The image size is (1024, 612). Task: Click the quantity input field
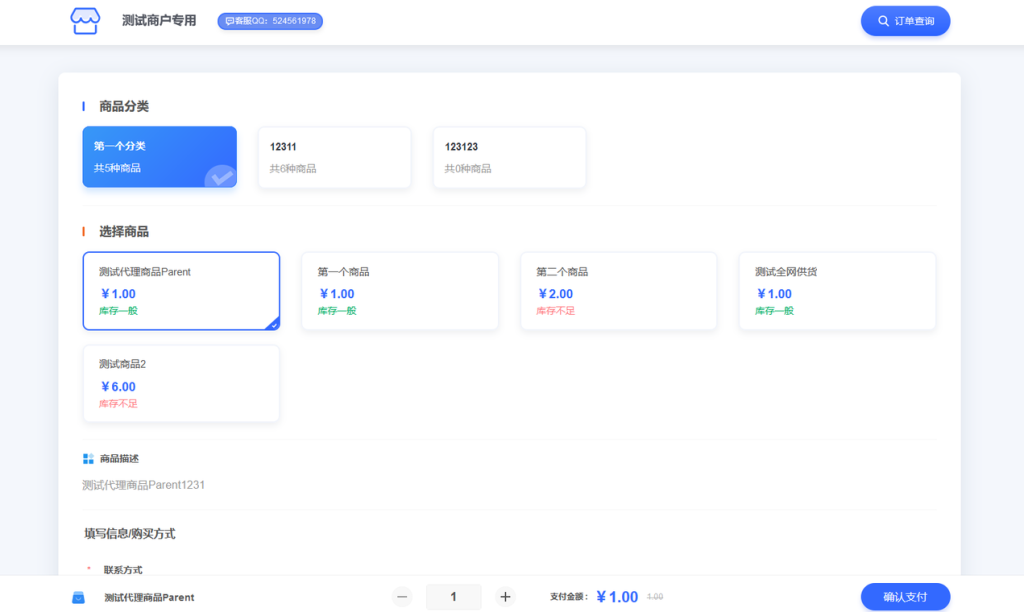(x=453, y=597)
